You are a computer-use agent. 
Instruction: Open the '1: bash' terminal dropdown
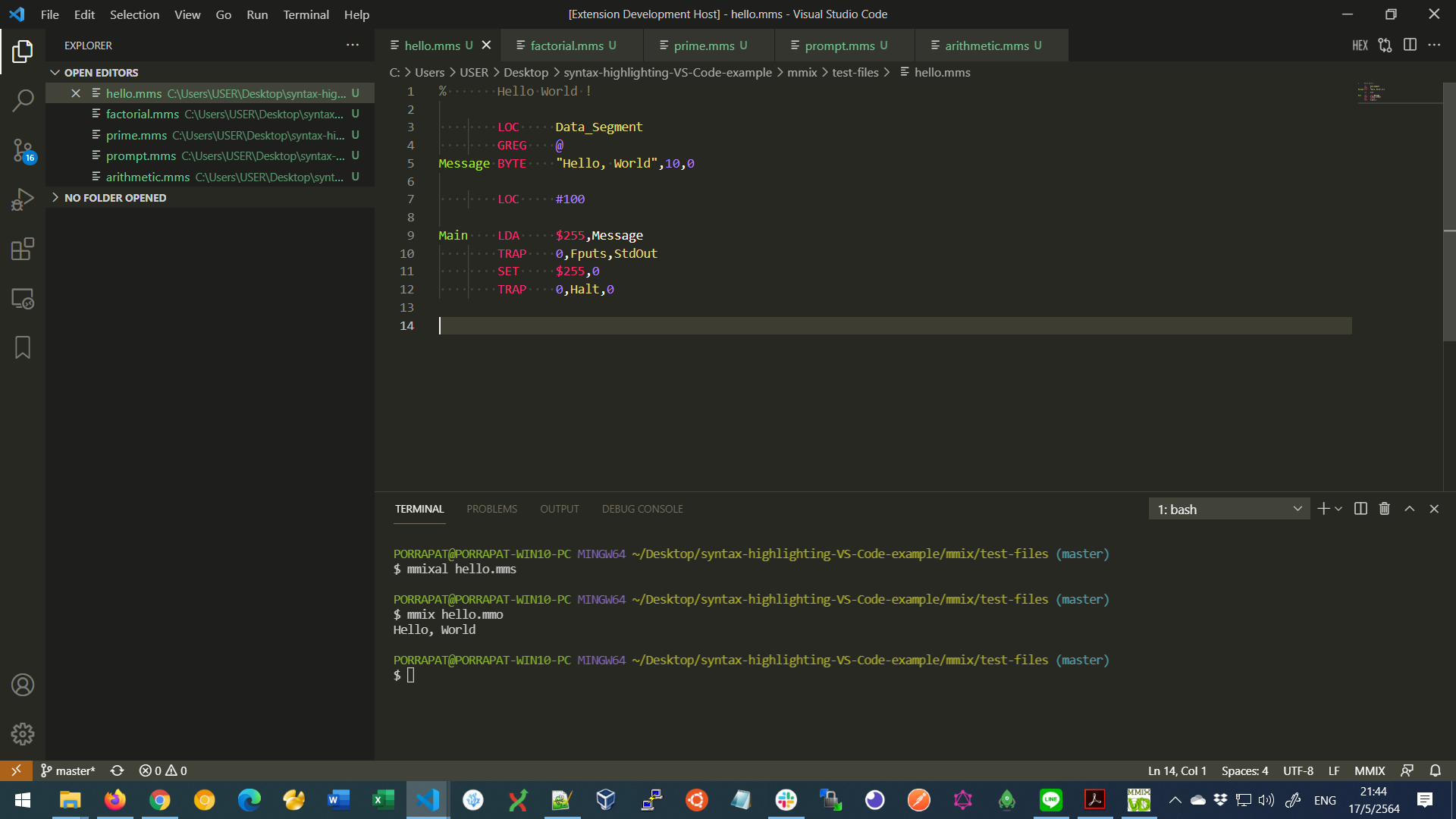(x=1228, y=510)
